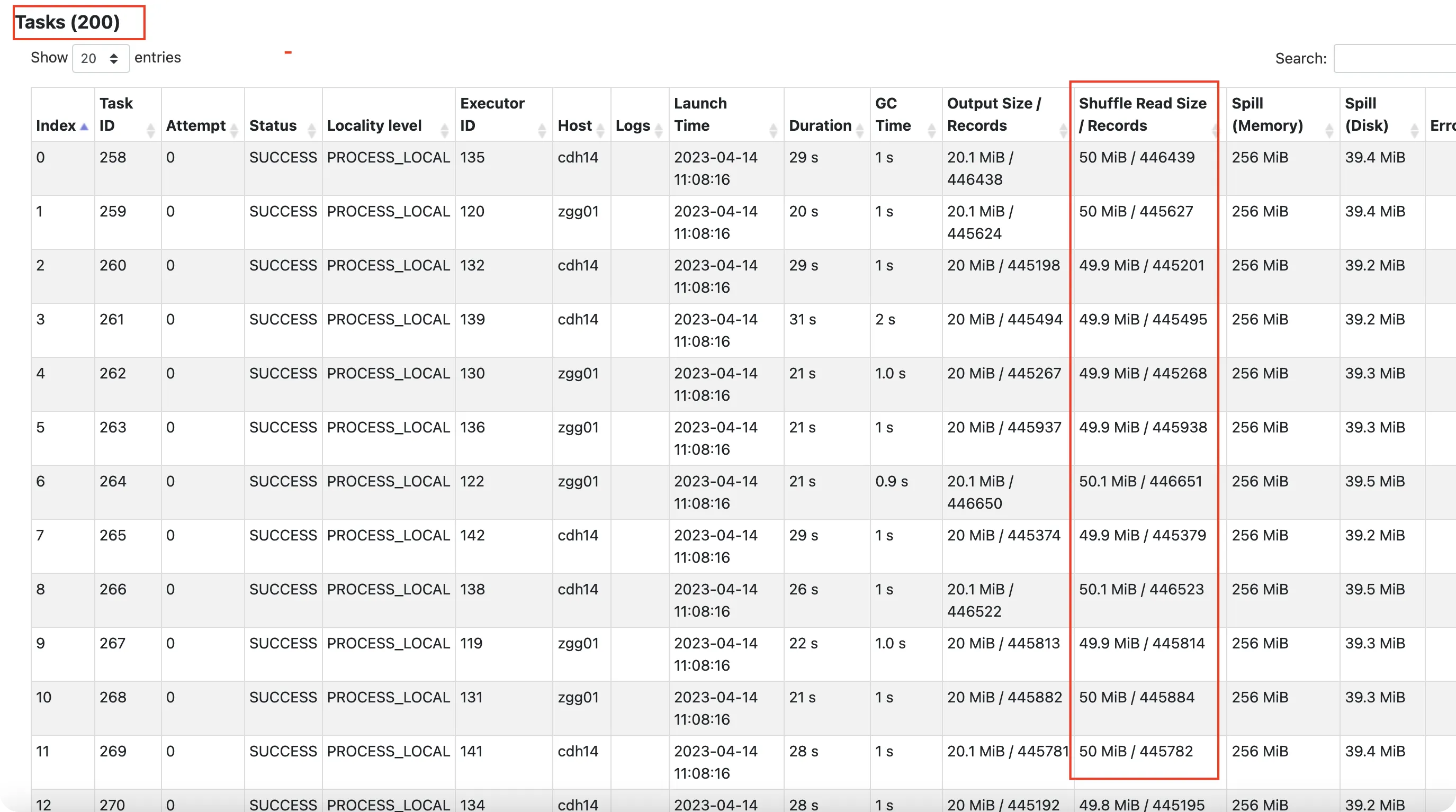Click the Locality level sort arrows
This screenshot has height=812, width=1456.
pos(444,130)
